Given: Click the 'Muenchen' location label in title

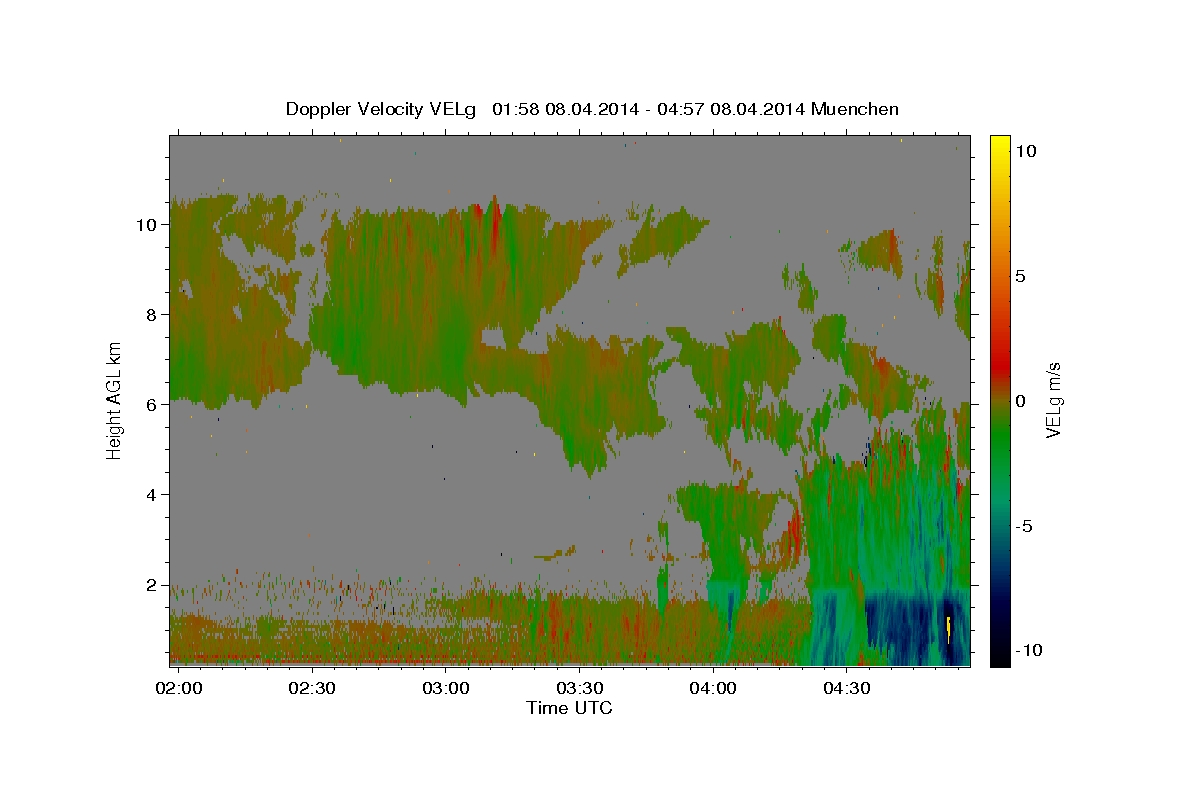Looking at the screenshot, I should [855, 109].
